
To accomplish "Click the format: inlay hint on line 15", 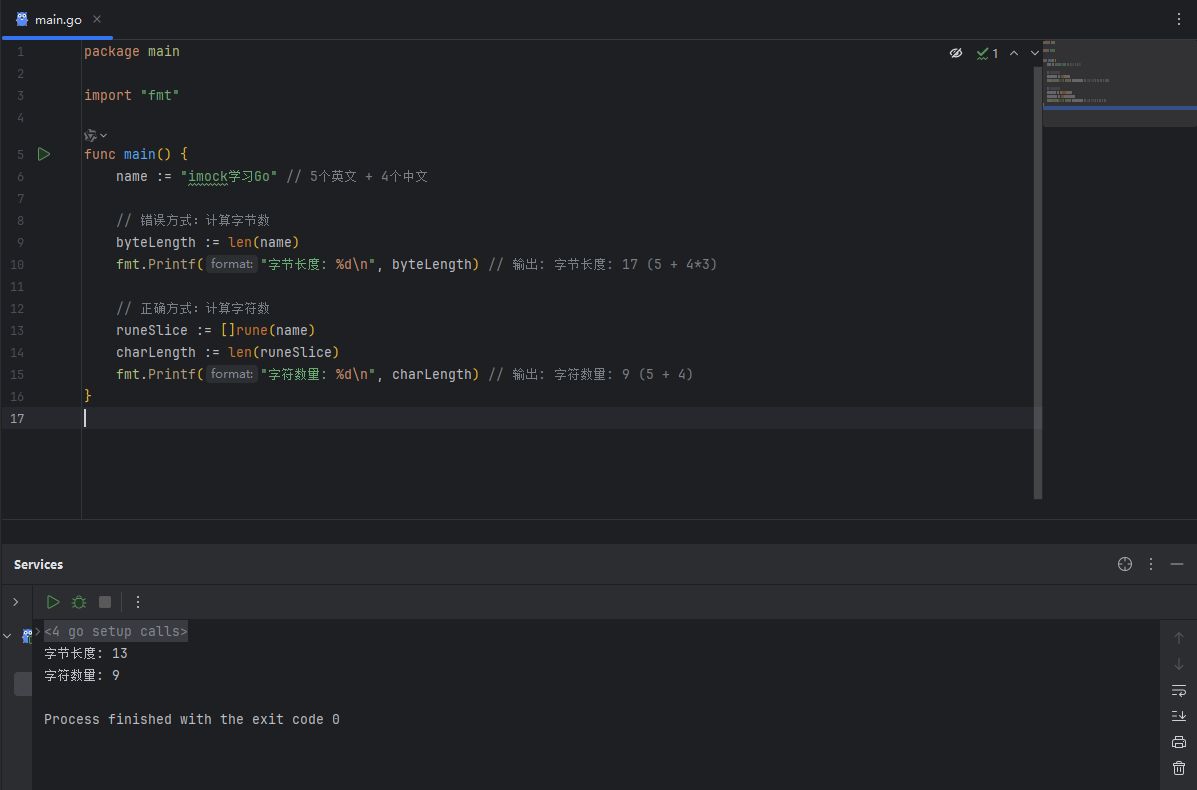I will point(231,374).
